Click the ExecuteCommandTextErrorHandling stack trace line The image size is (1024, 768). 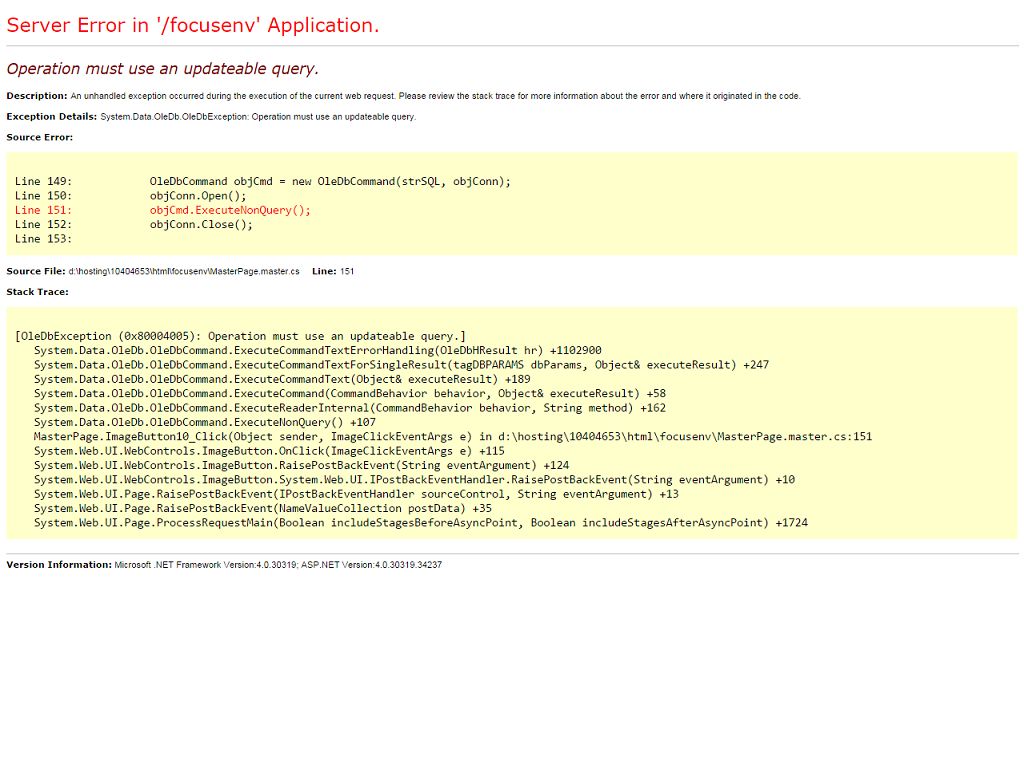point(317,351)
